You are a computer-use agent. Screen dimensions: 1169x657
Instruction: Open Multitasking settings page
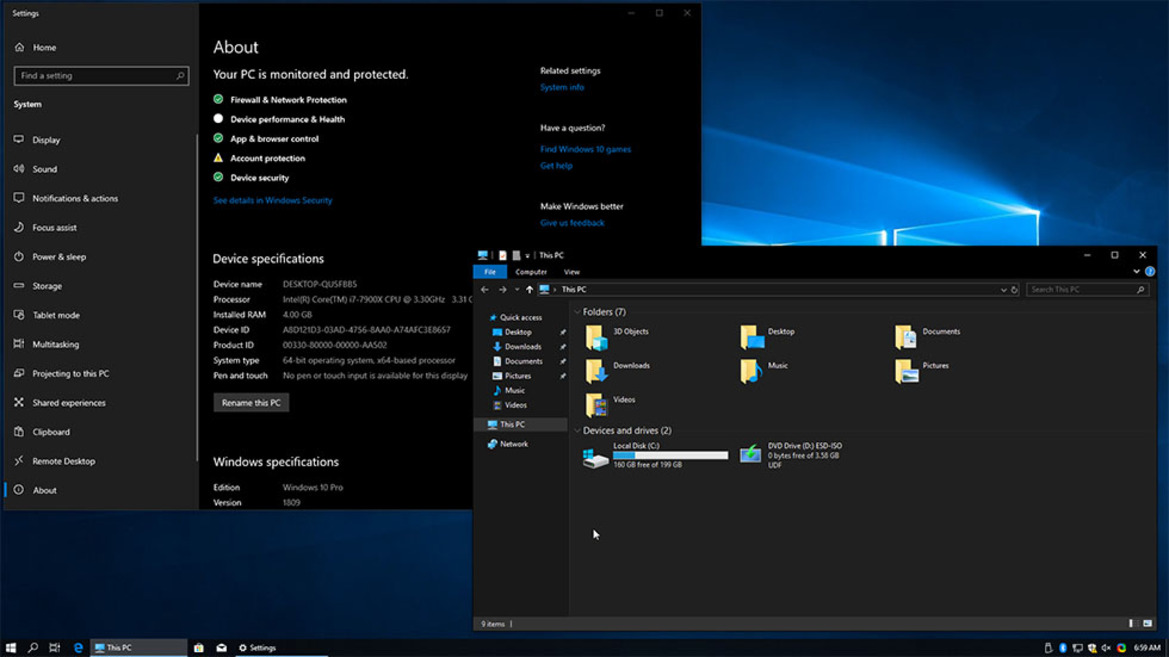pos(55,344)
